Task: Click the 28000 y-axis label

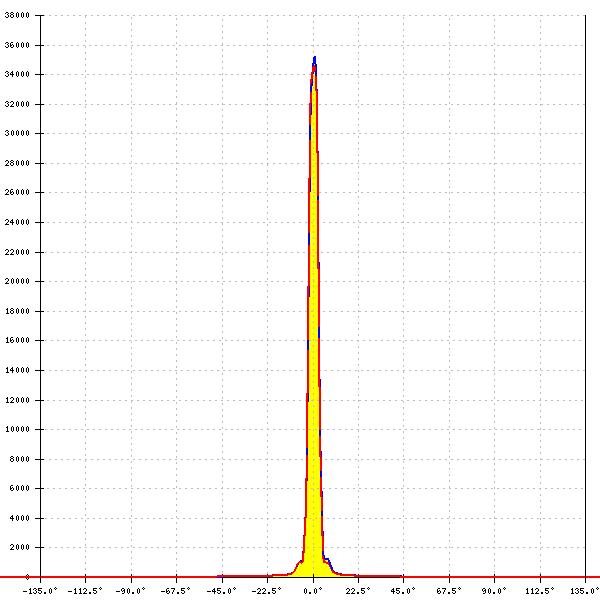Action: [17, 163]
